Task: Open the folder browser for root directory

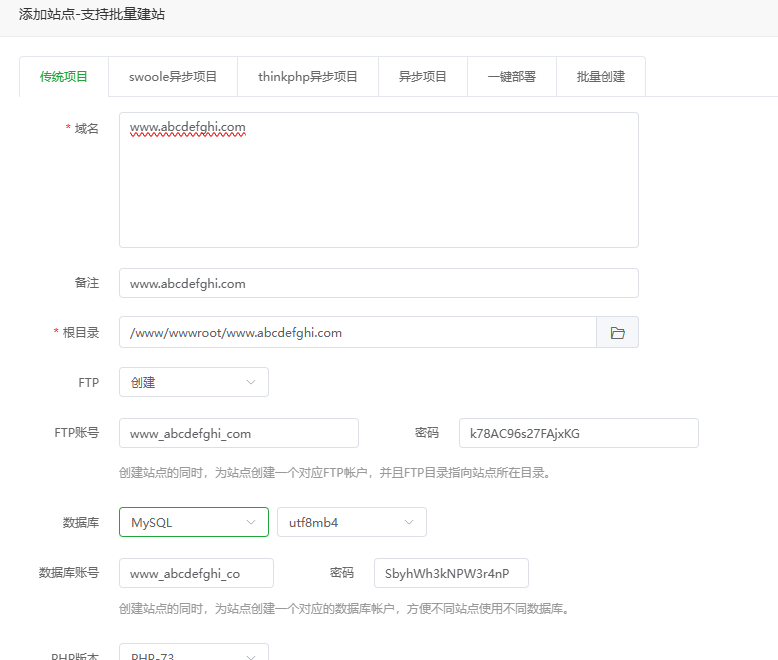Action: click(617, 332)
